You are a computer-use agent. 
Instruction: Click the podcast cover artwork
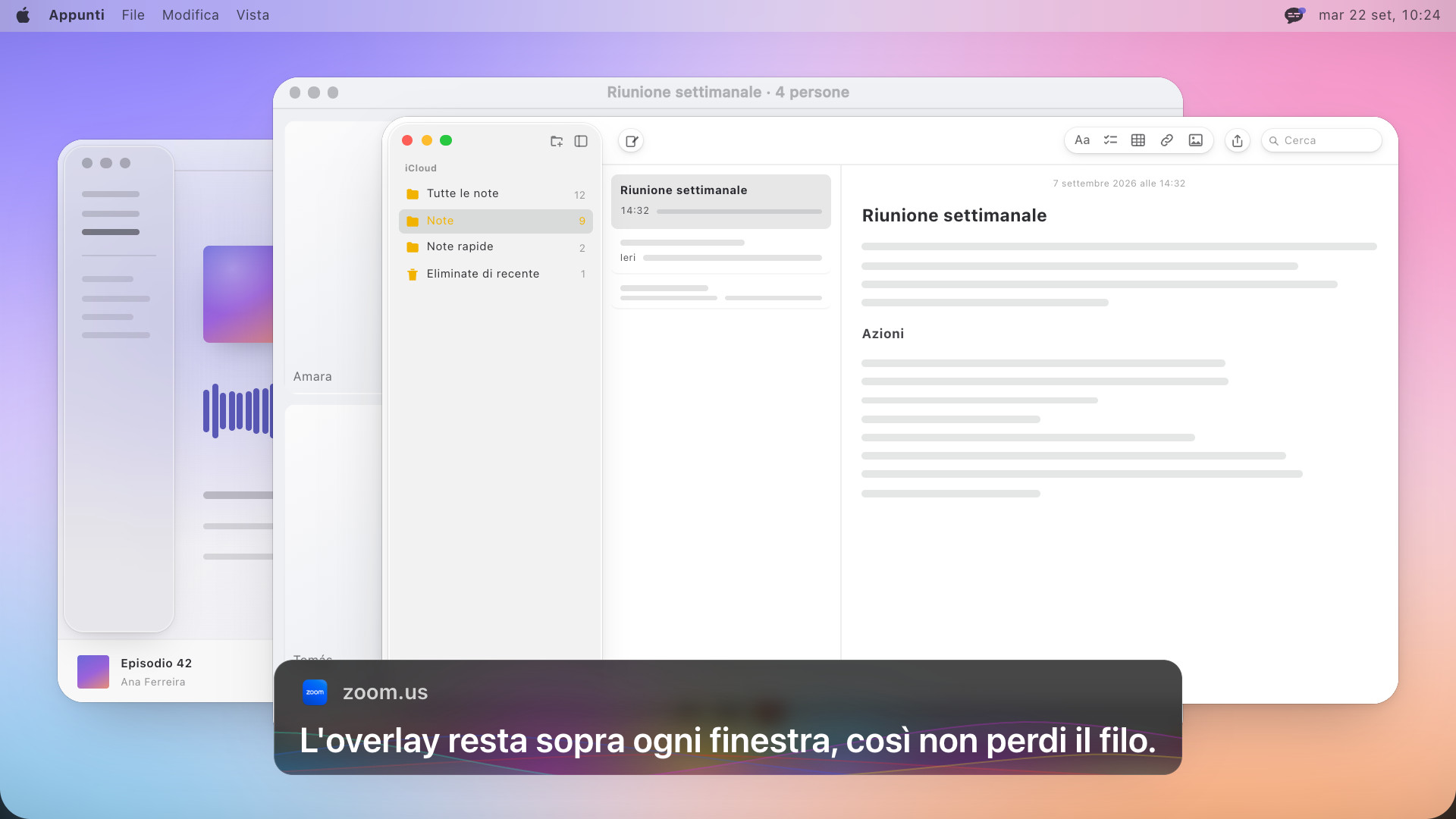(x=238, y=294)
